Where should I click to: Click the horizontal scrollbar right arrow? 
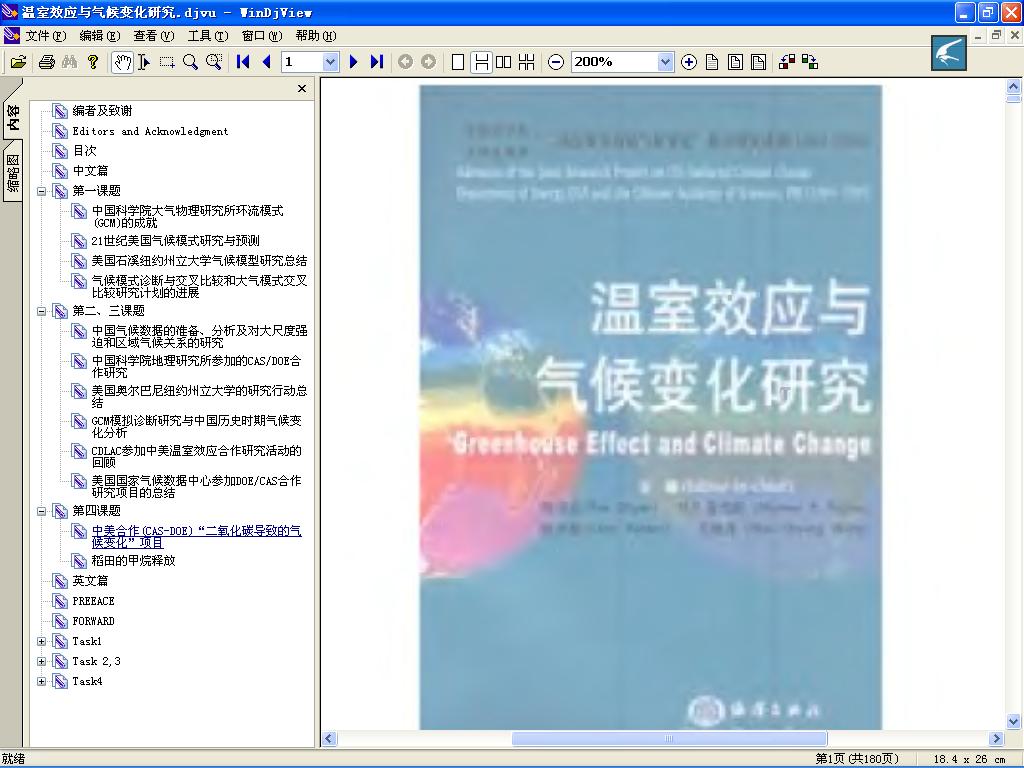996,739
